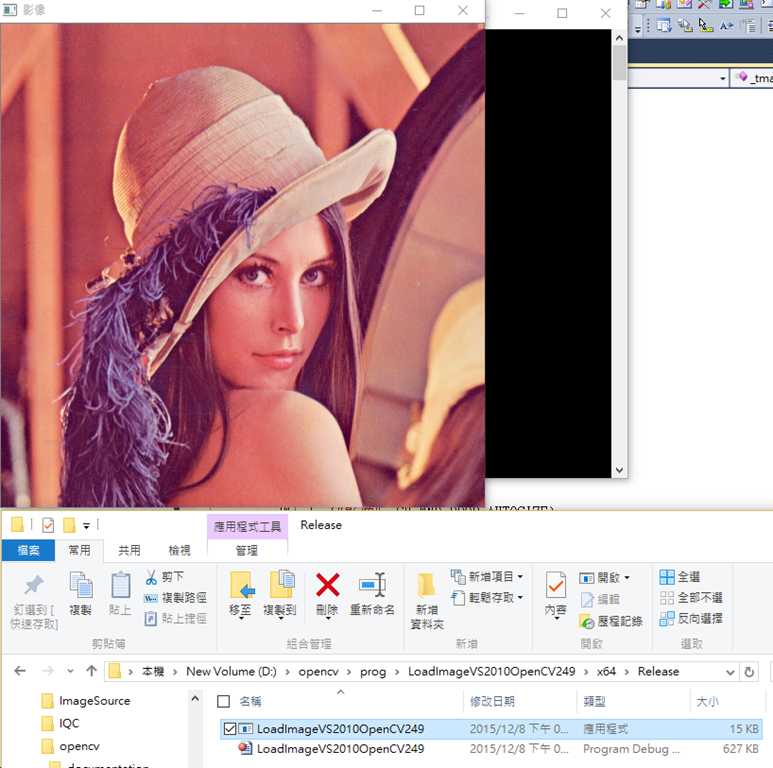Expand Easy access (輕鬆存取) dropdown
The width and height of the screenshot is (773, 768).
click(x=520, y=597)
